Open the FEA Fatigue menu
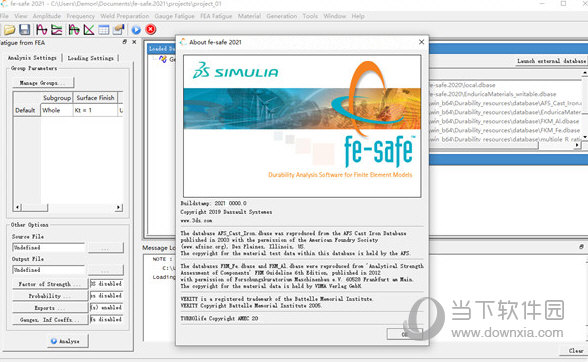Screen dimensions: 588x362 pos(216,16)
